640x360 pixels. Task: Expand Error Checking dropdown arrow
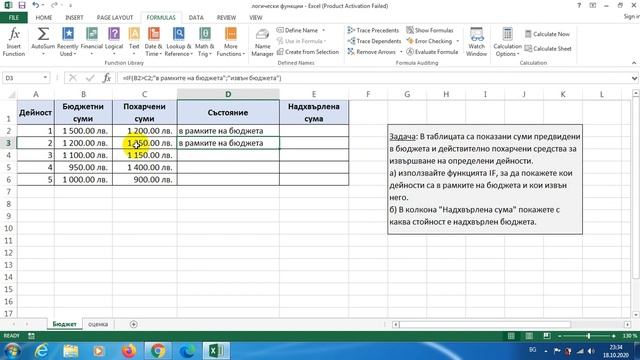tap(458, 41)
